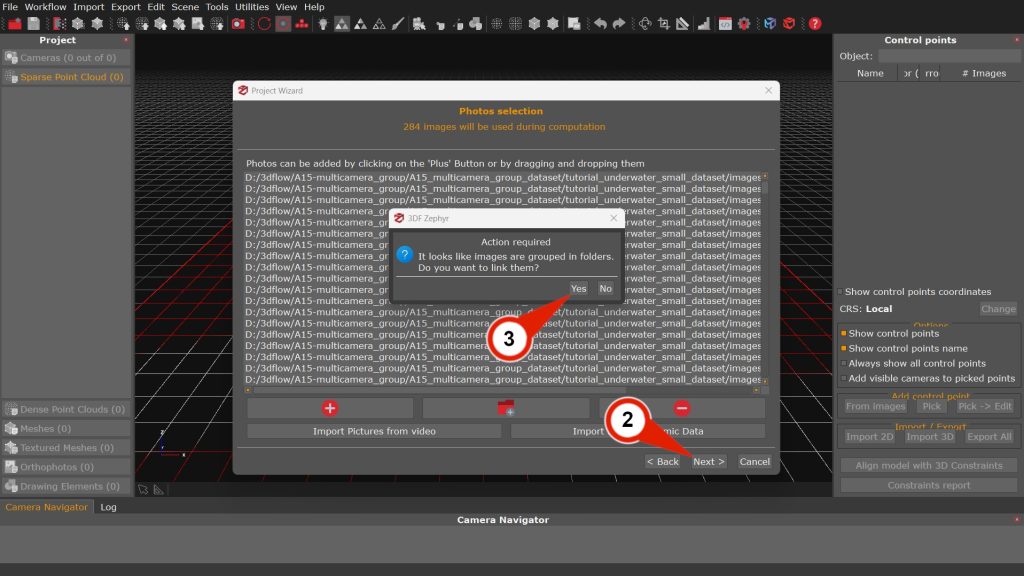Click Import Pictures from video button
The height and width of the screenshot is (576, 1024).
pos(374,431)
